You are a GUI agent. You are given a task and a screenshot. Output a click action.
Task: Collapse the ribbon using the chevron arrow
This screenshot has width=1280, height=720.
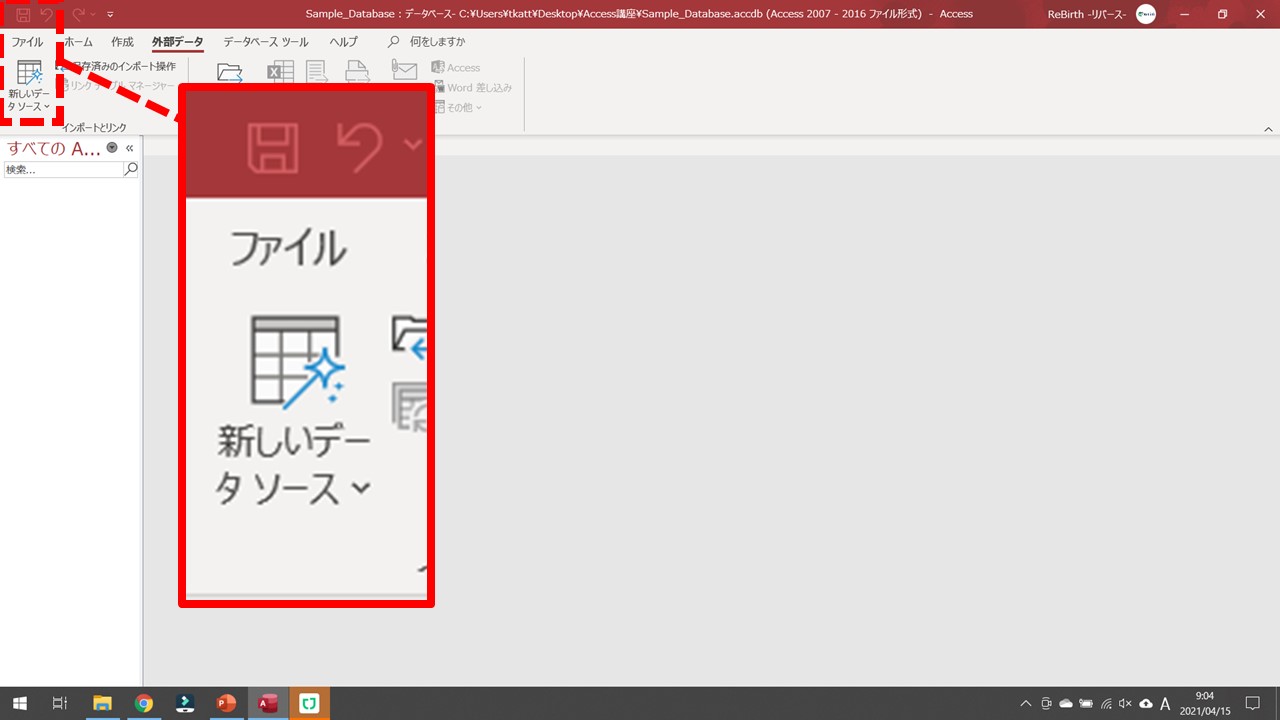pos(1269,130)
